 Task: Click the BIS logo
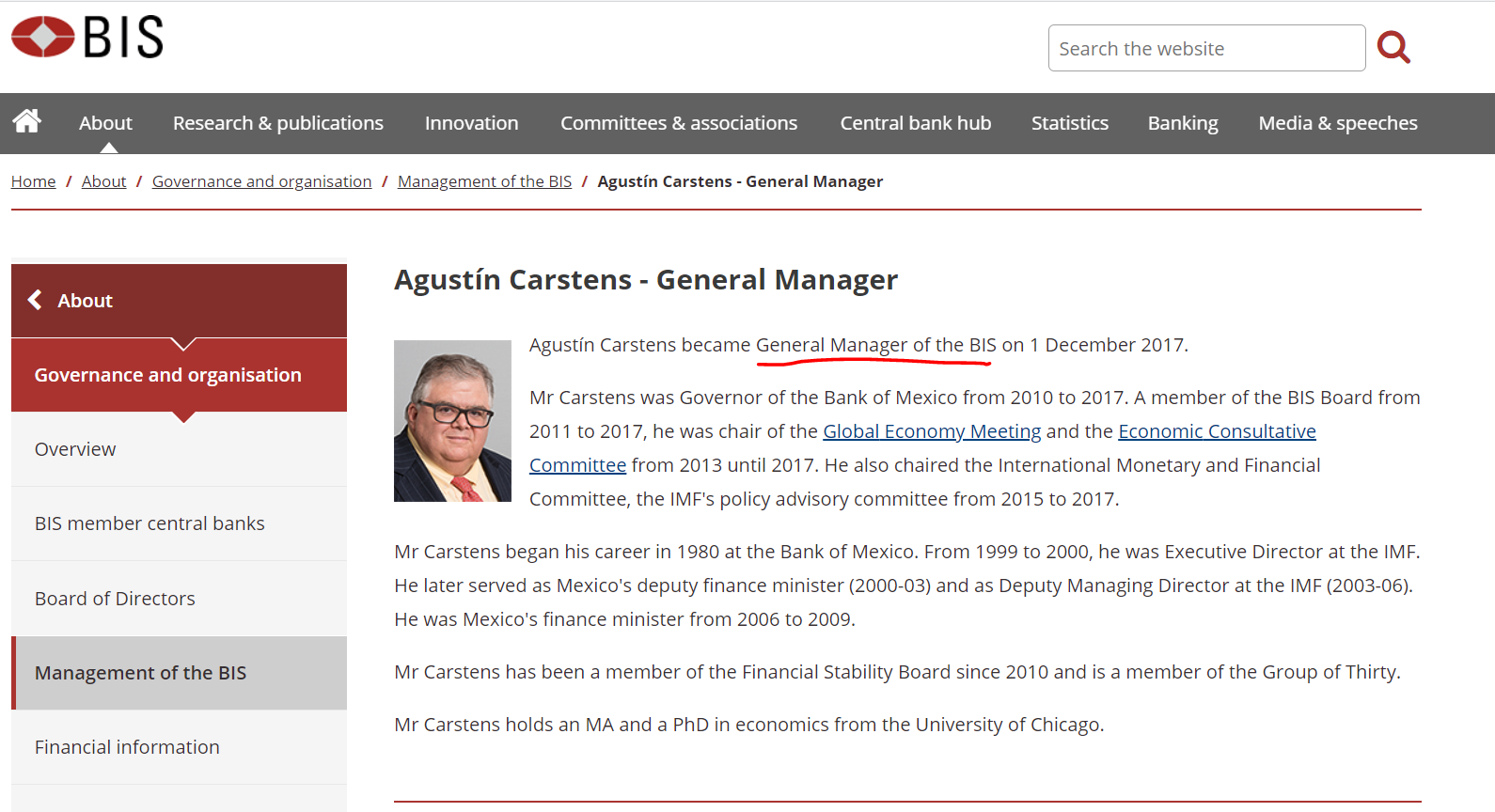click(87, 38)
